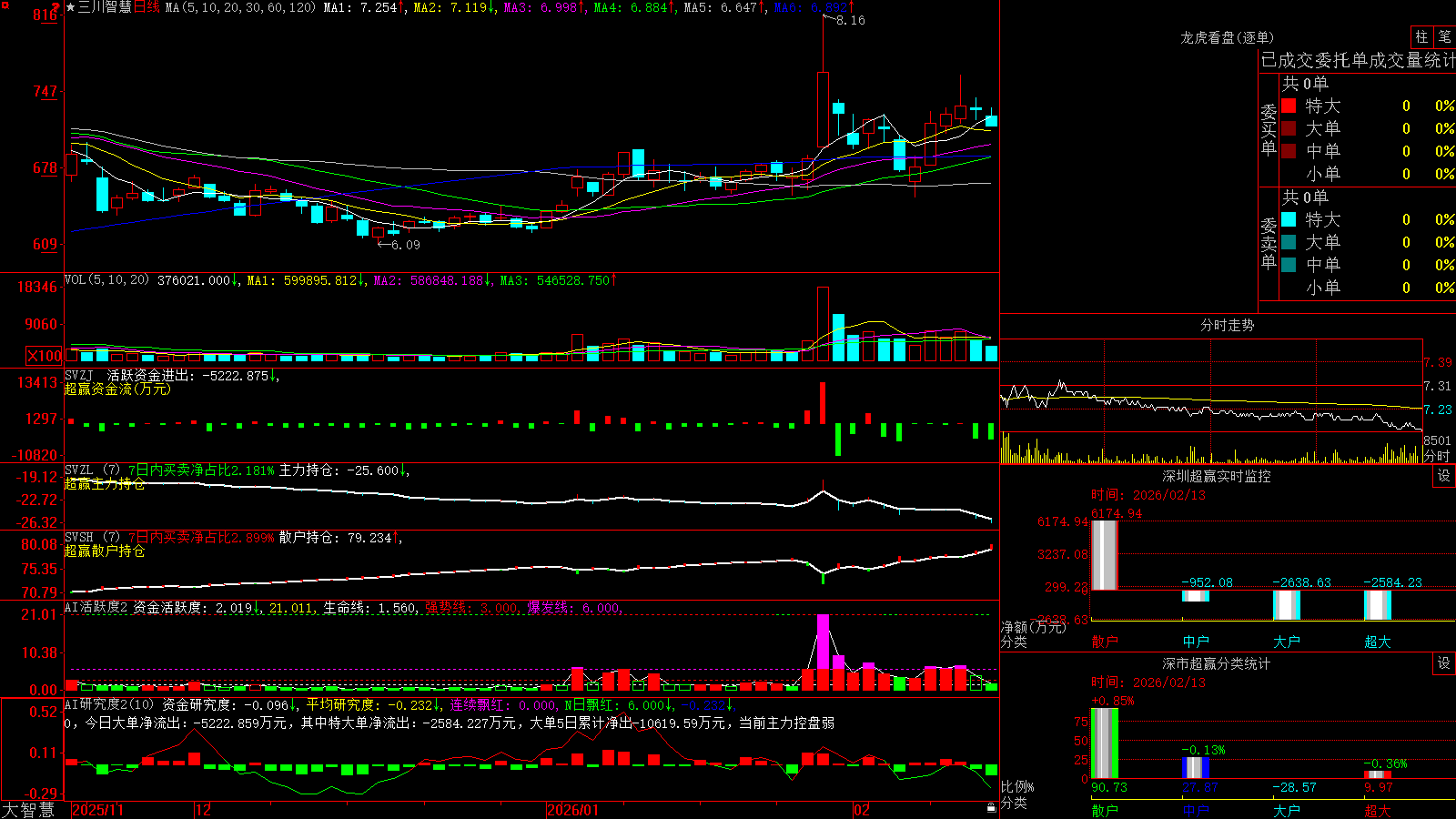Click the cyan 特大 sell-order swatch
The width and height of the screenshot is (1456, 819).
coord(1289,219)
